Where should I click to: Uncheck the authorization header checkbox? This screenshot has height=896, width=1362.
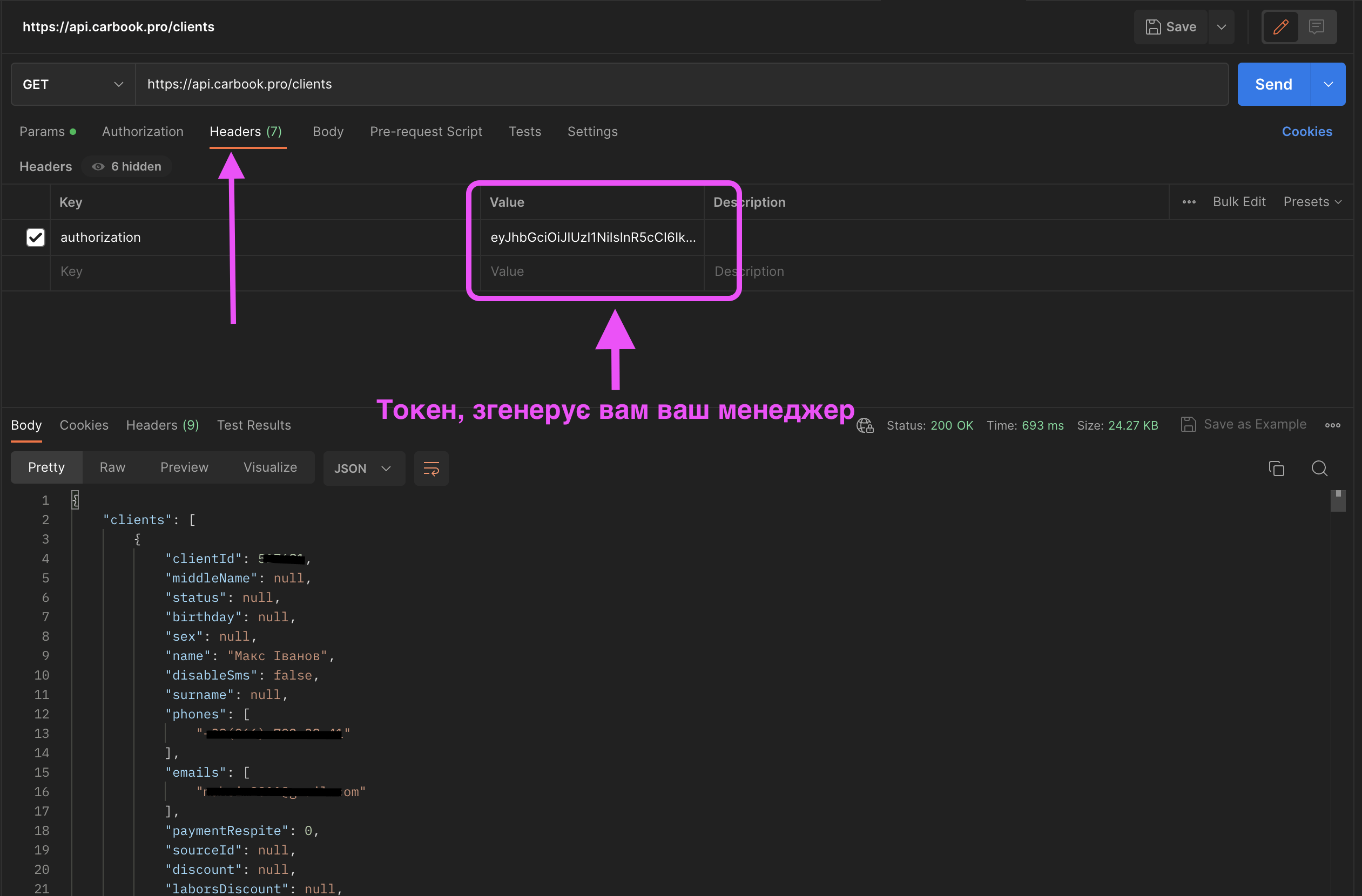coord(36,237)
